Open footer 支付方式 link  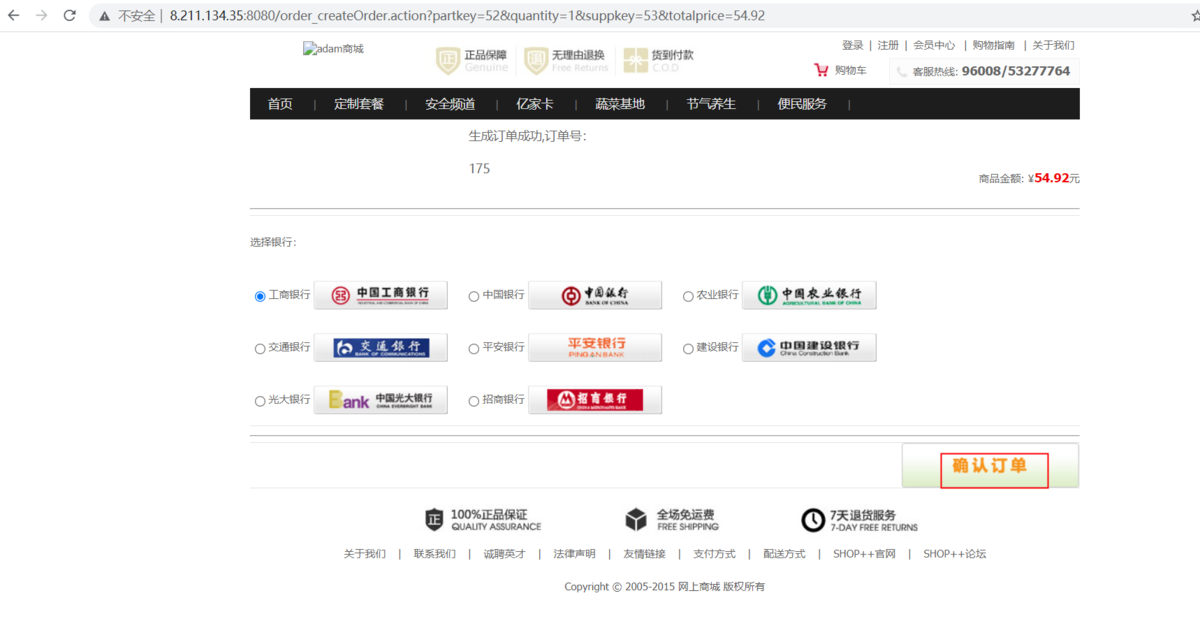(715, 554)
